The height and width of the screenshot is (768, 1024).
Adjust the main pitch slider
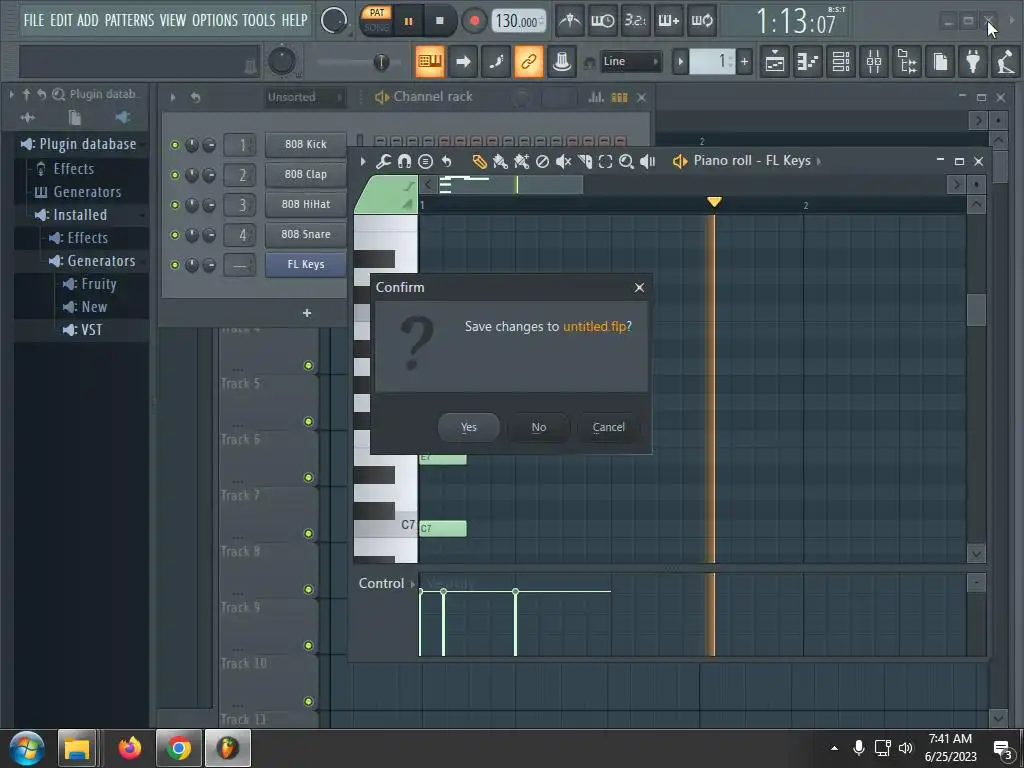pyautogui.click(x=381, y=62)
